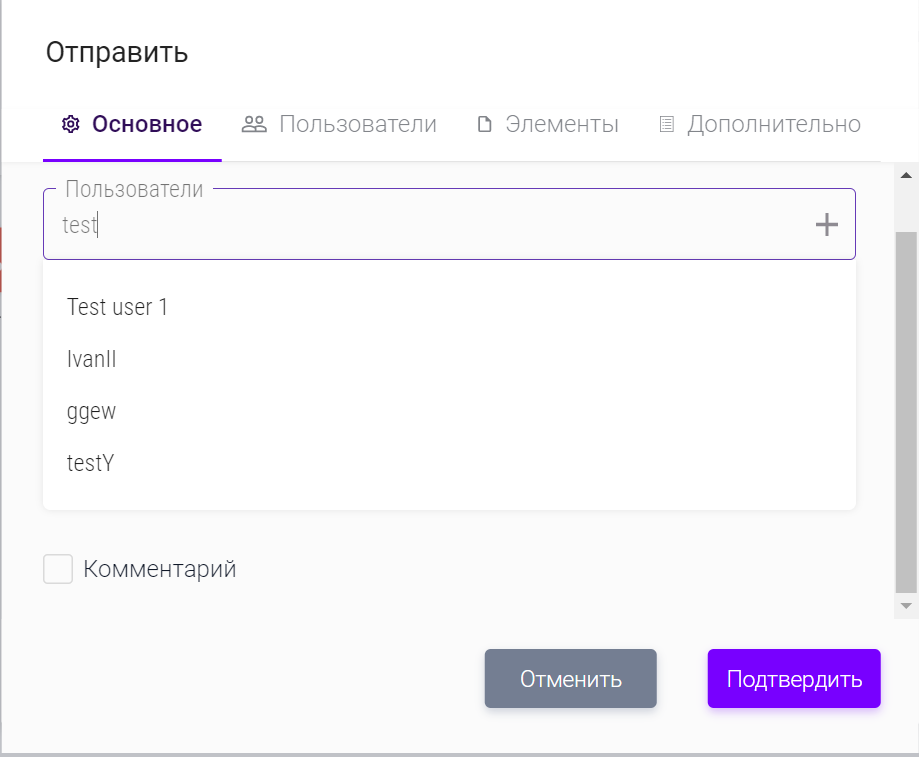Screen dimensions: 919x757
Task: Click the document icon beside Элементы tab
Action: [x=485, y=125]
